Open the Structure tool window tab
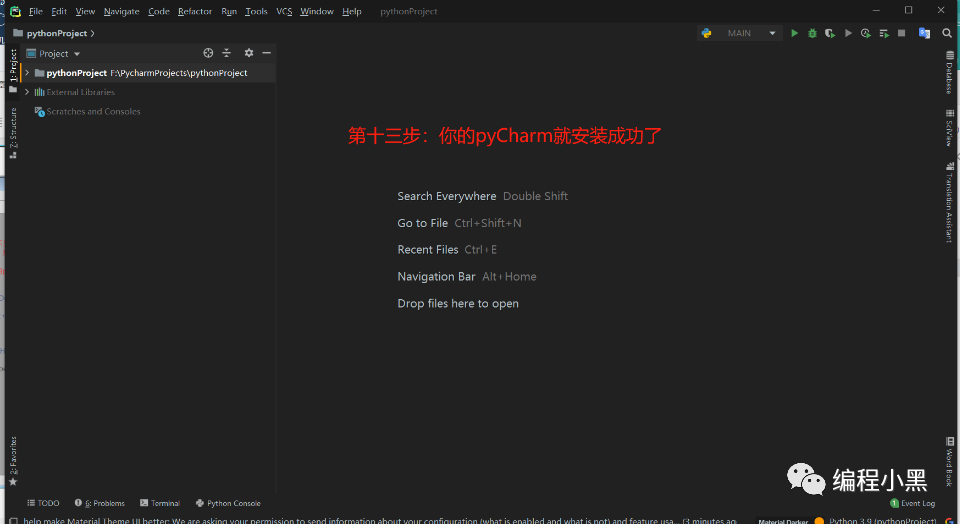The width and height of the screenshot is (960, 524). coord(13,133)
